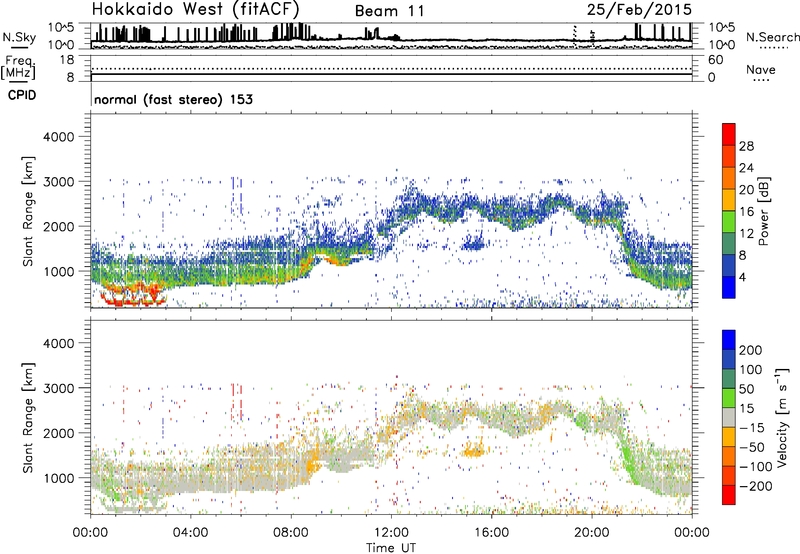Viewport: 800px width, 554px height.
Task: Click the solid frequency line in the Freq panel
Action: point(391,74)
